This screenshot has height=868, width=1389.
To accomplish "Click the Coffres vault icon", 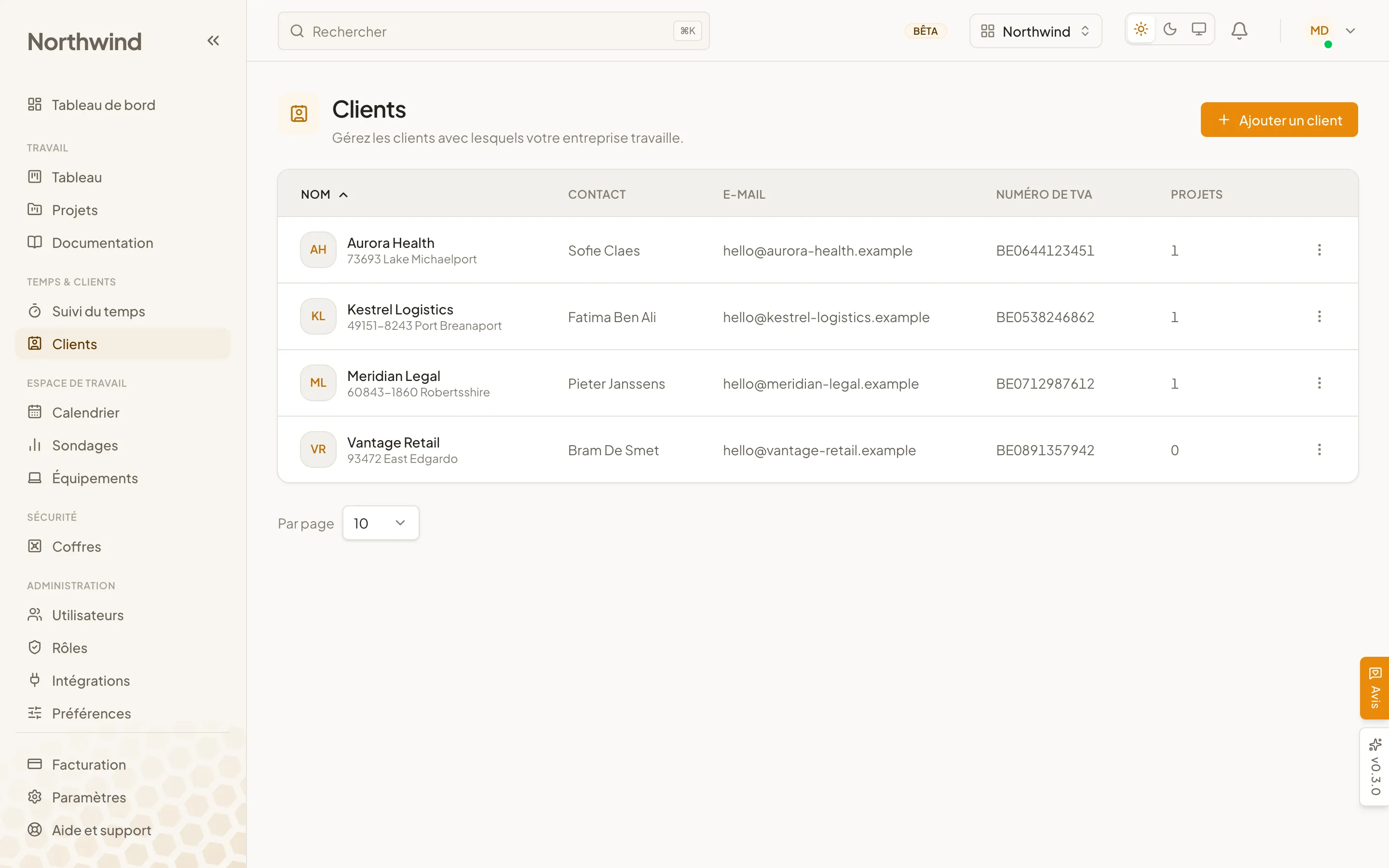I will tap(35, 546).
